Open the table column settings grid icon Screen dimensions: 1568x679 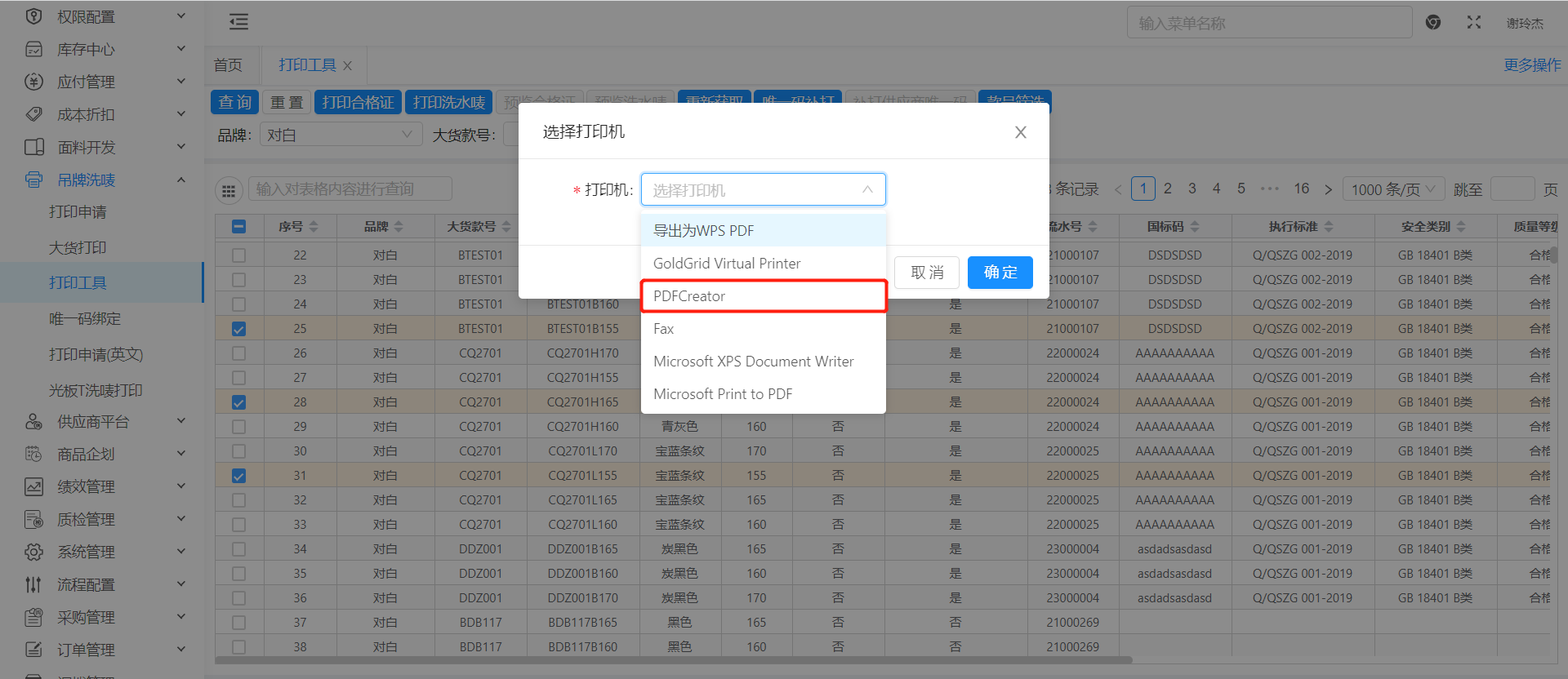click(x=229, y=190)
